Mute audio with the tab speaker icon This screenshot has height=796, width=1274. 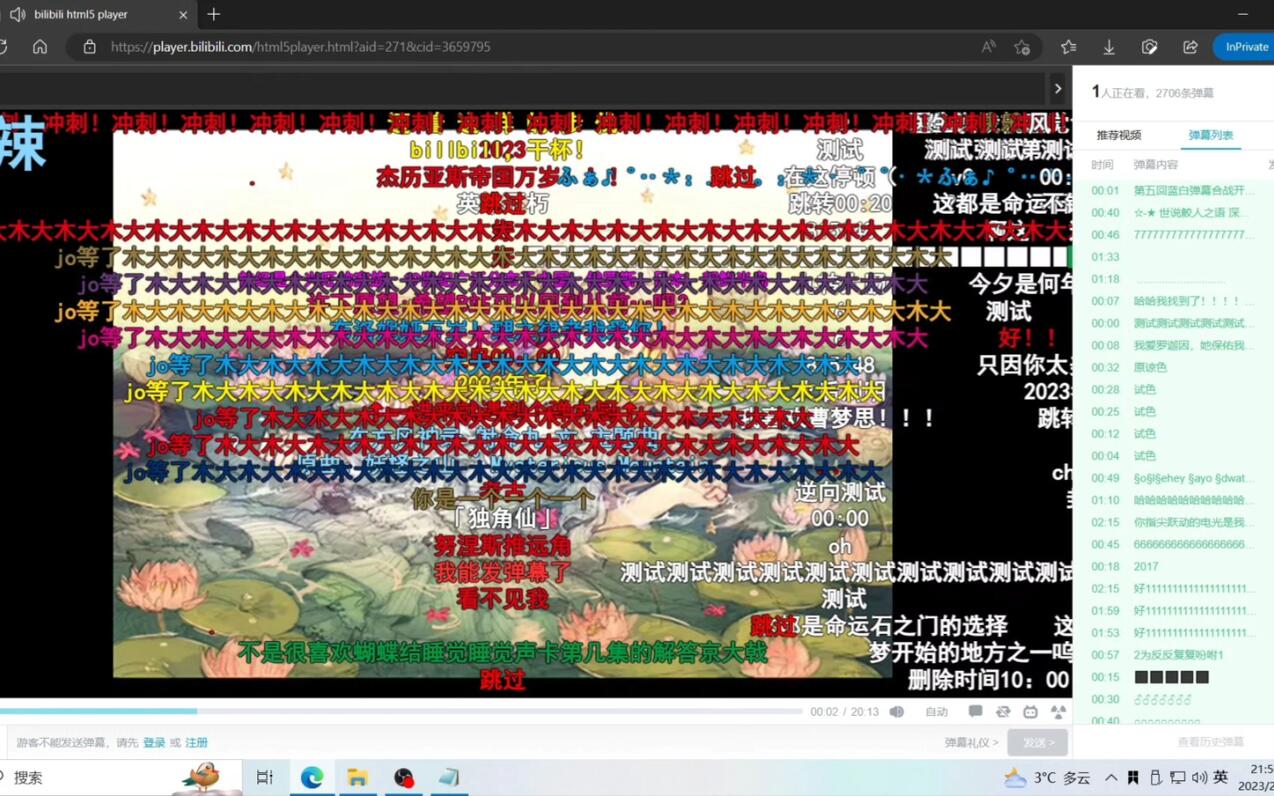(17, 15)
